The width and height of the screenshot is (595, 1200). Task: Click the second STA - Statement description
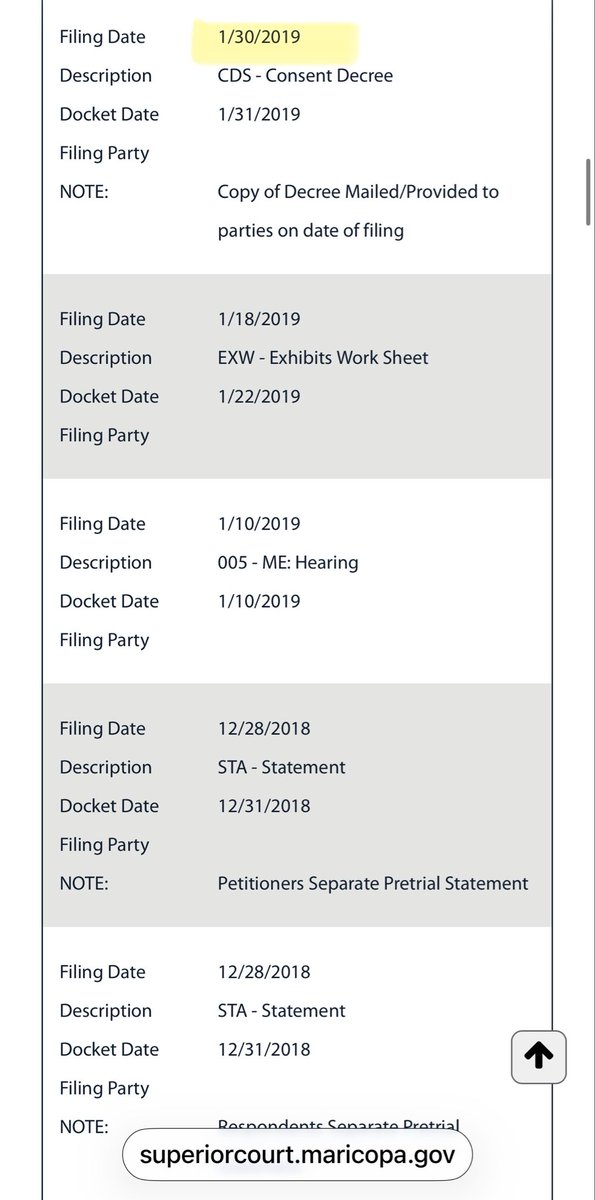(281, 1010)
